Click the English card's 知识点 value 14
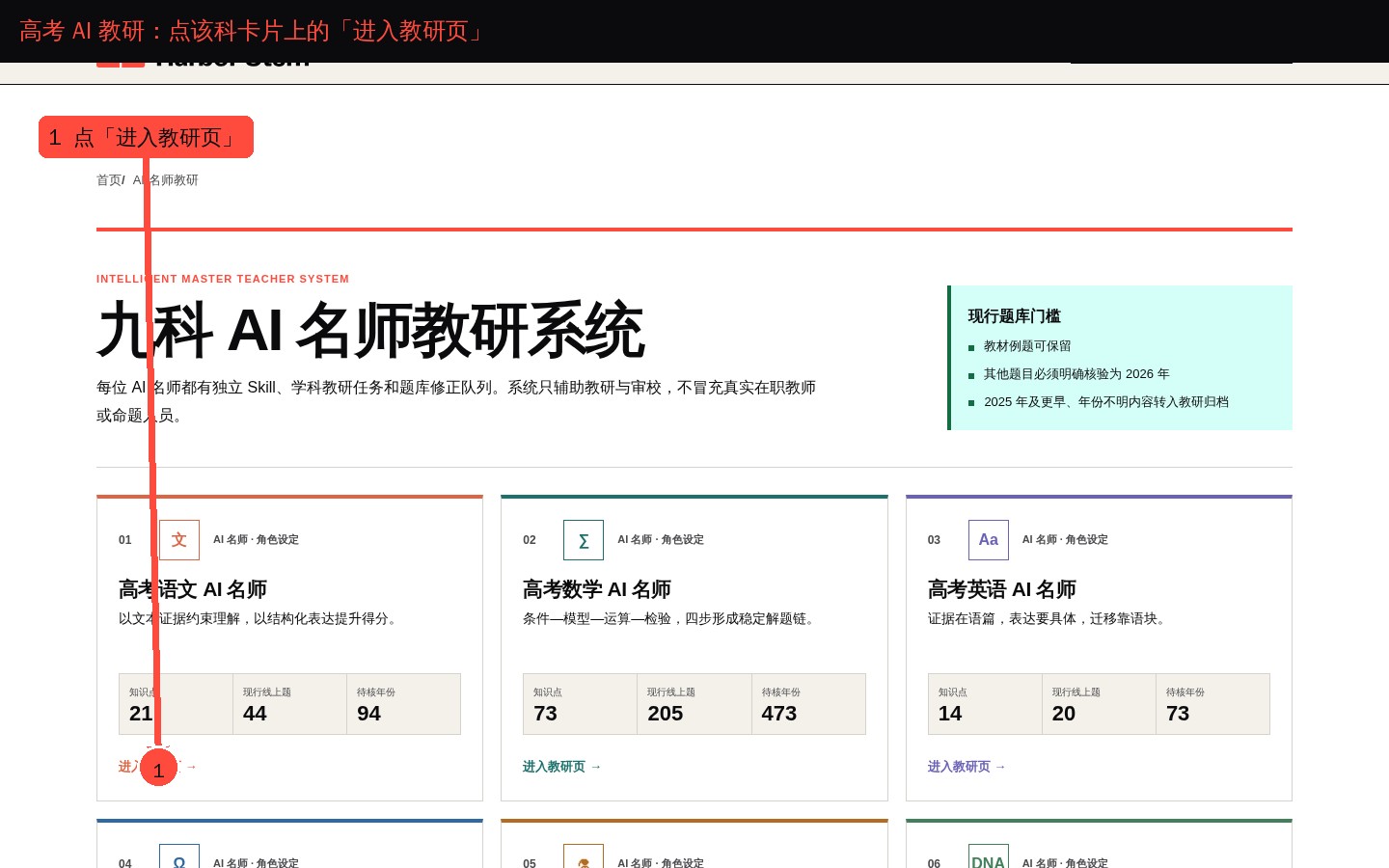Image resolution: width=1389 pixels, height=868 pixels. (x=950, y=714)
